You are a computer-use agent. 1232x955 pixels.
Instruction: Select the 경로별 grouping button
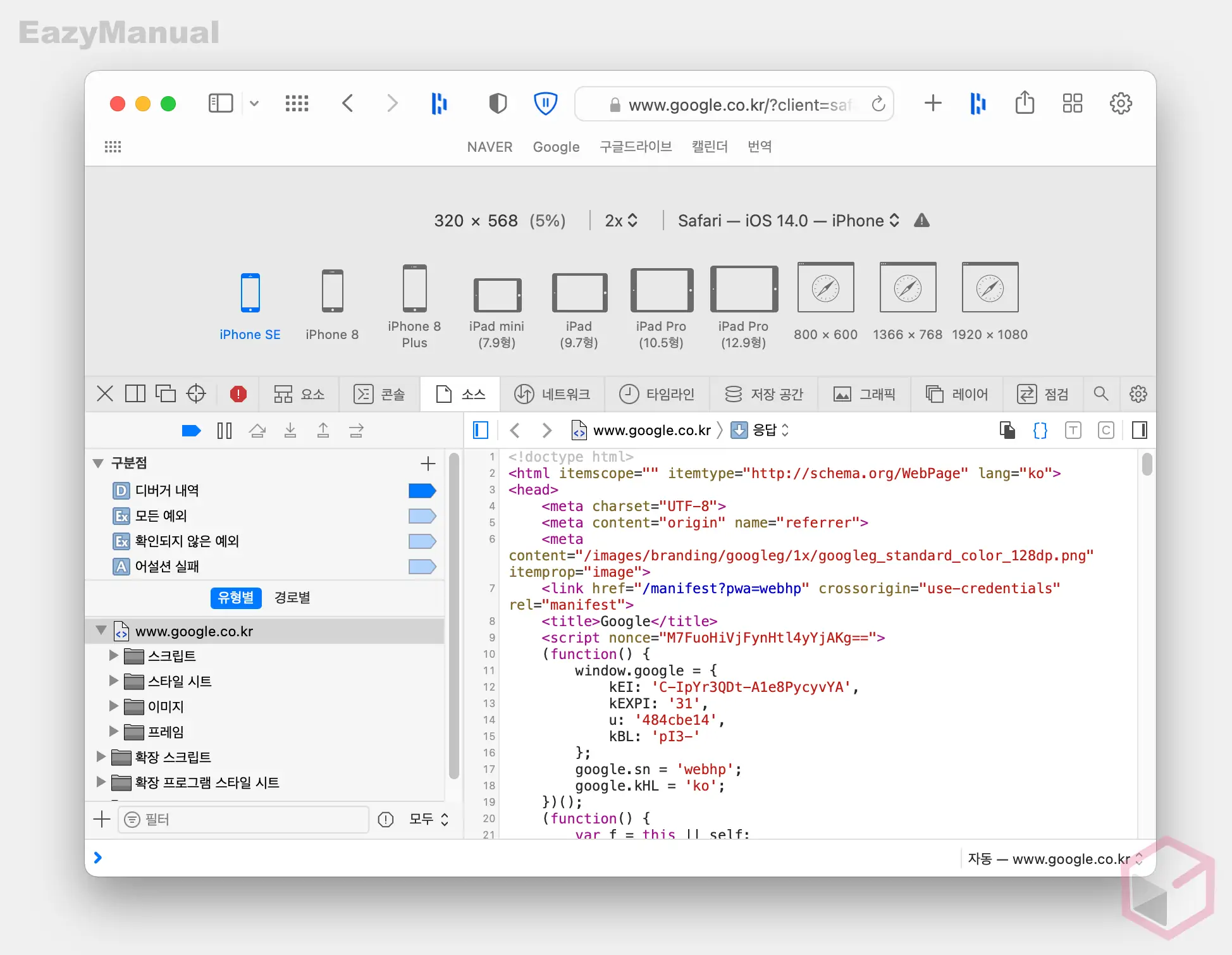pyautogui.click(x=292, y=598)
